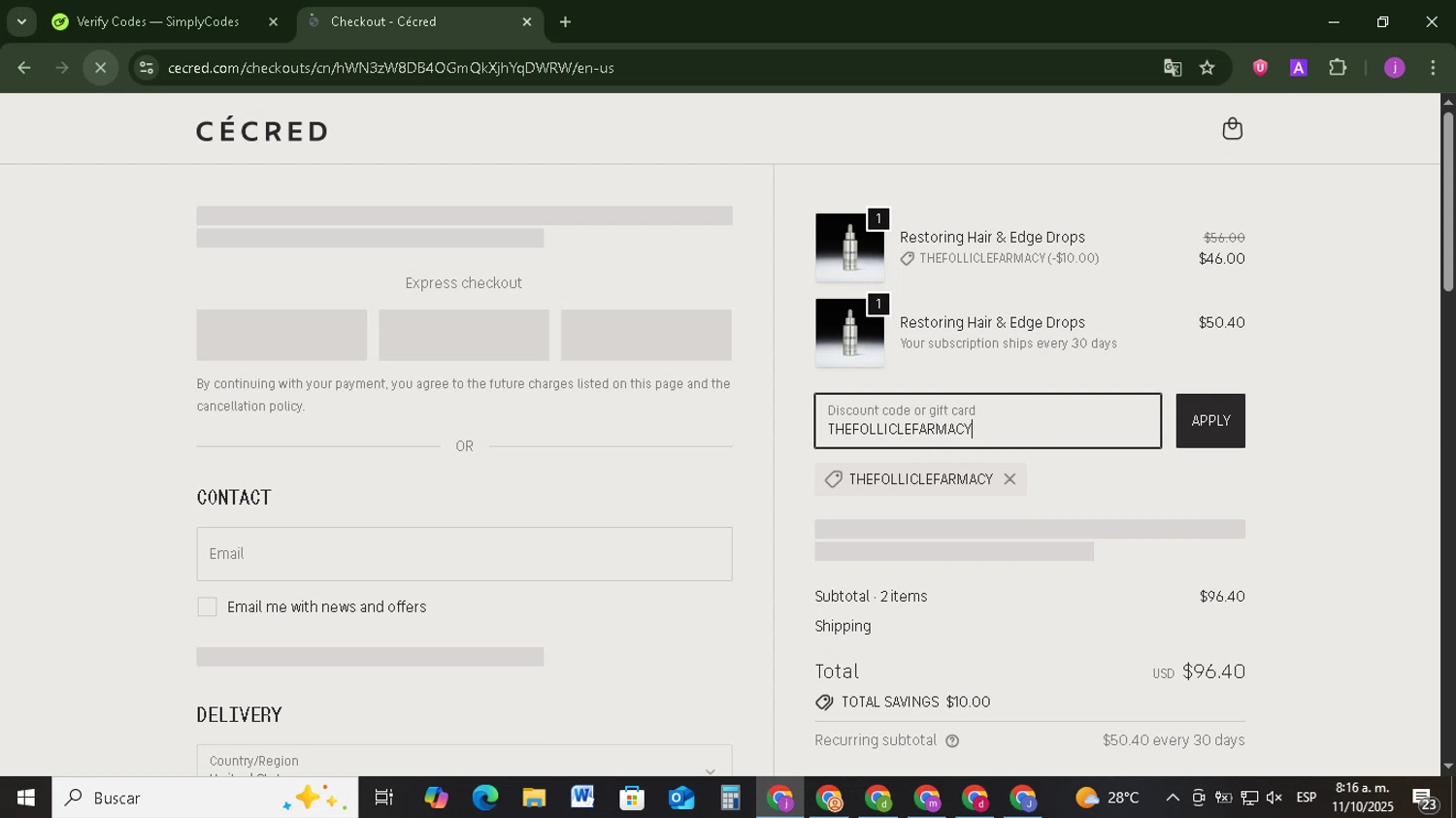Open the Windows Start menu
Screen dimensions: 1456x818
click(x=25, y=798)
